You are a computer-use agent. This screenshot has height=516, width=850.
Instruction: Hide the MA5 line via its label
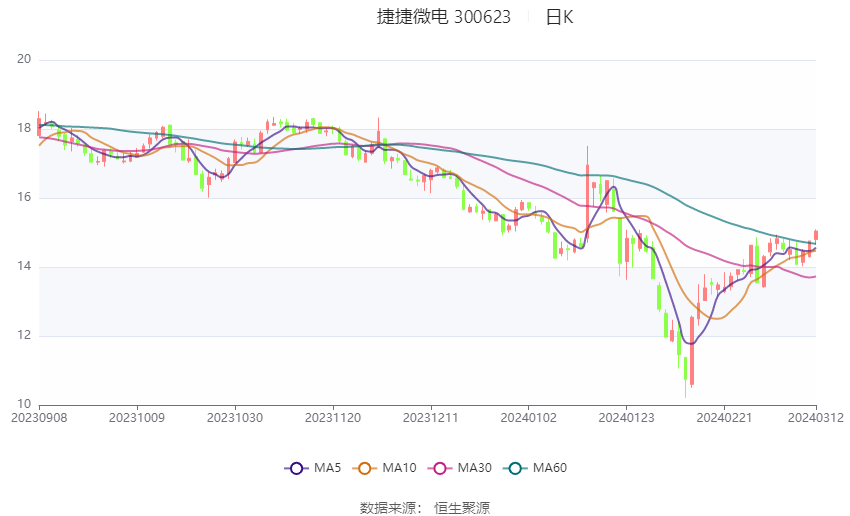[327, 468]
